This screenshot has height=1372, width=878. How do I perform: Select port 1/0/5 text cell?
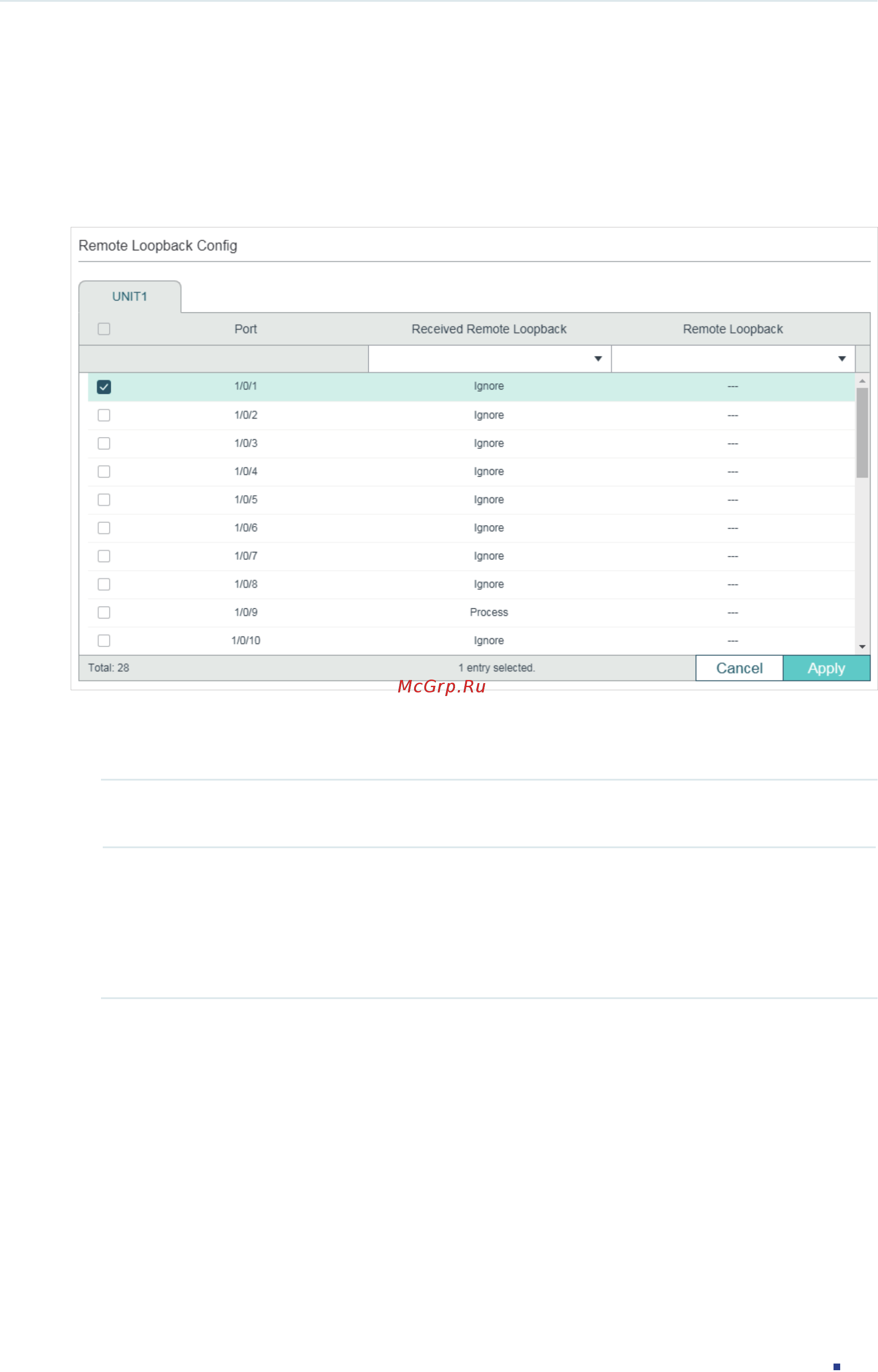pyautogui.click(x=246, y=500)
